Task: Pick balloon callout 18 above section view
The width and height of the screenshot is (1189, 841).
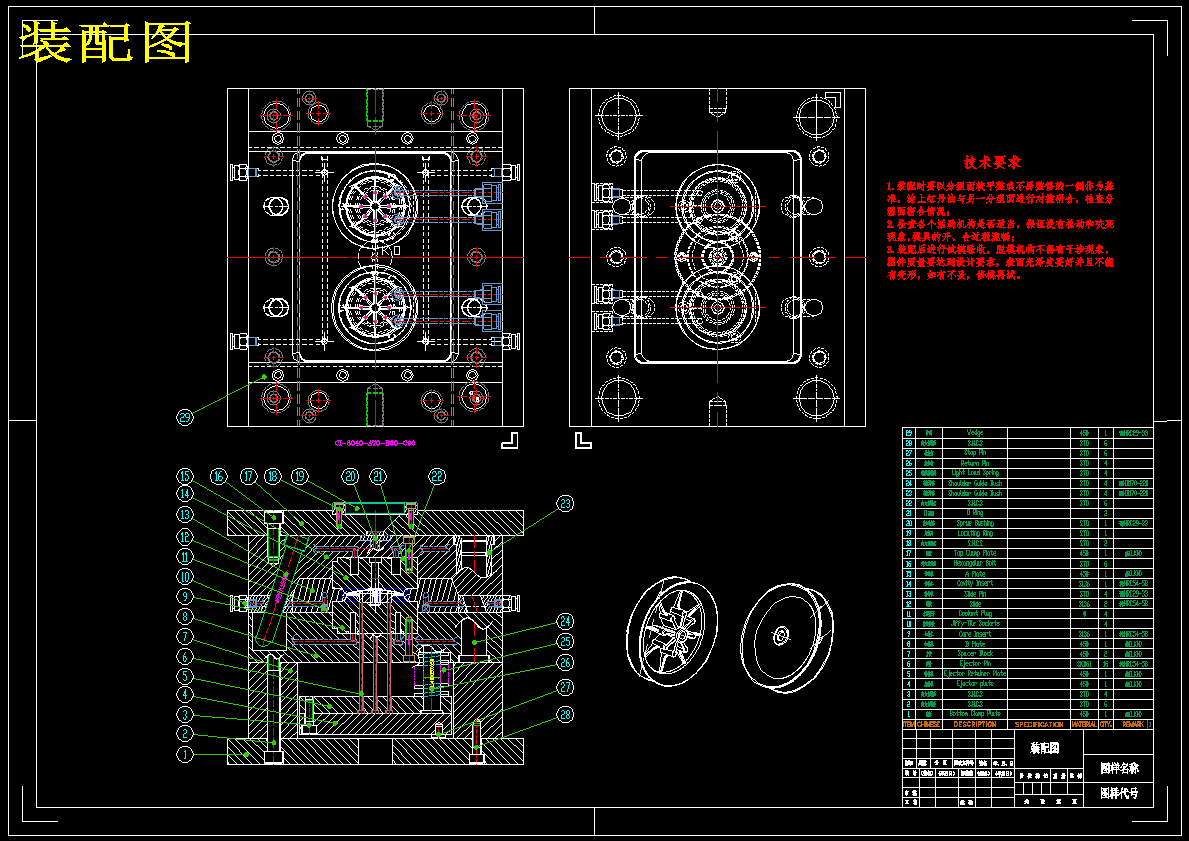Action: [274, 476]
